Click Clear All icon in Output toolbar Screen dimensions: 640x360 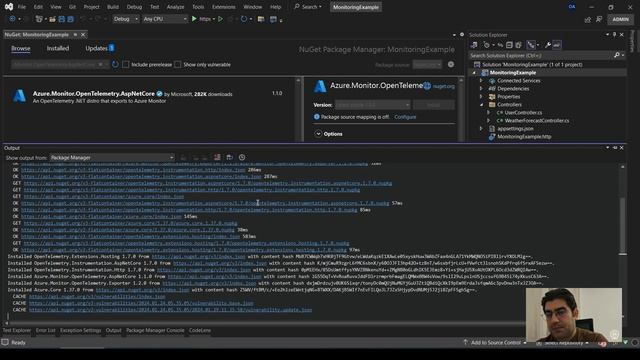pyautogui.click(x=217, y=157)
